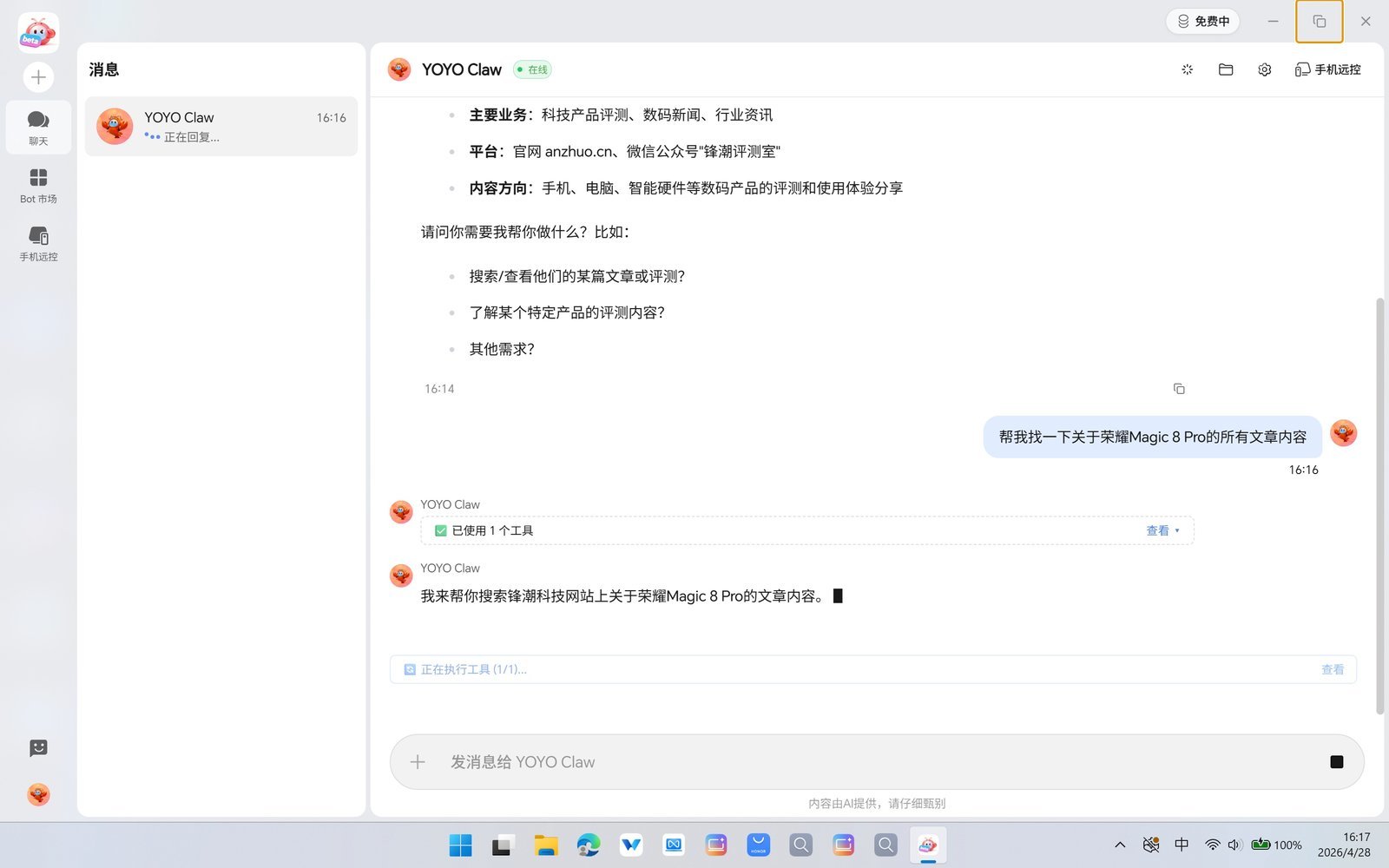Image resolution: width=1389 pixels, height=868 pixels.
Task: Click the restore window button
Action: point(1320,21)
